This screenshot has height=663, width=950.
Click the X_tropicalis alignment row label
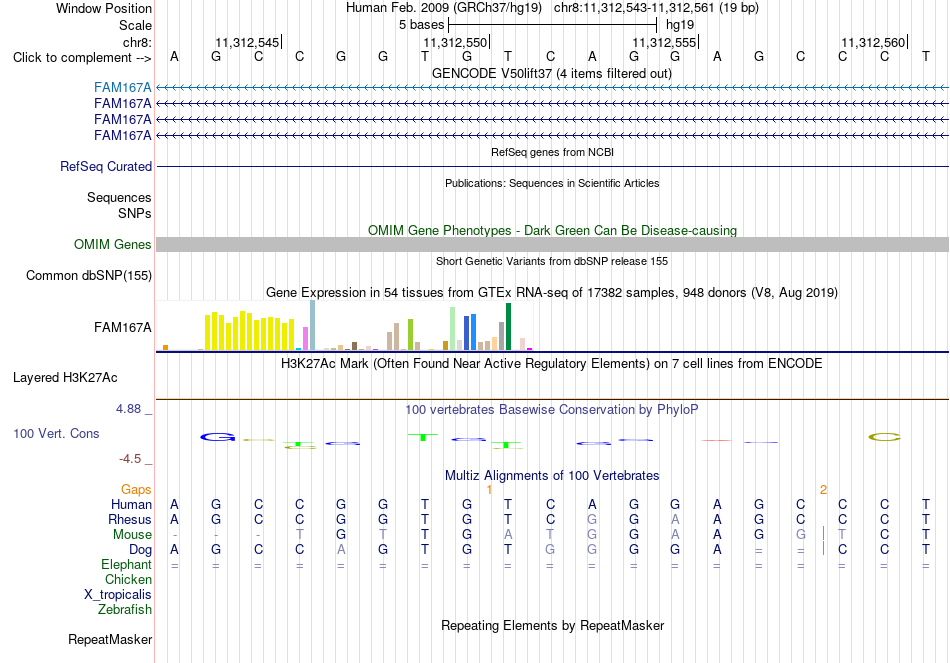pos(118,595)
